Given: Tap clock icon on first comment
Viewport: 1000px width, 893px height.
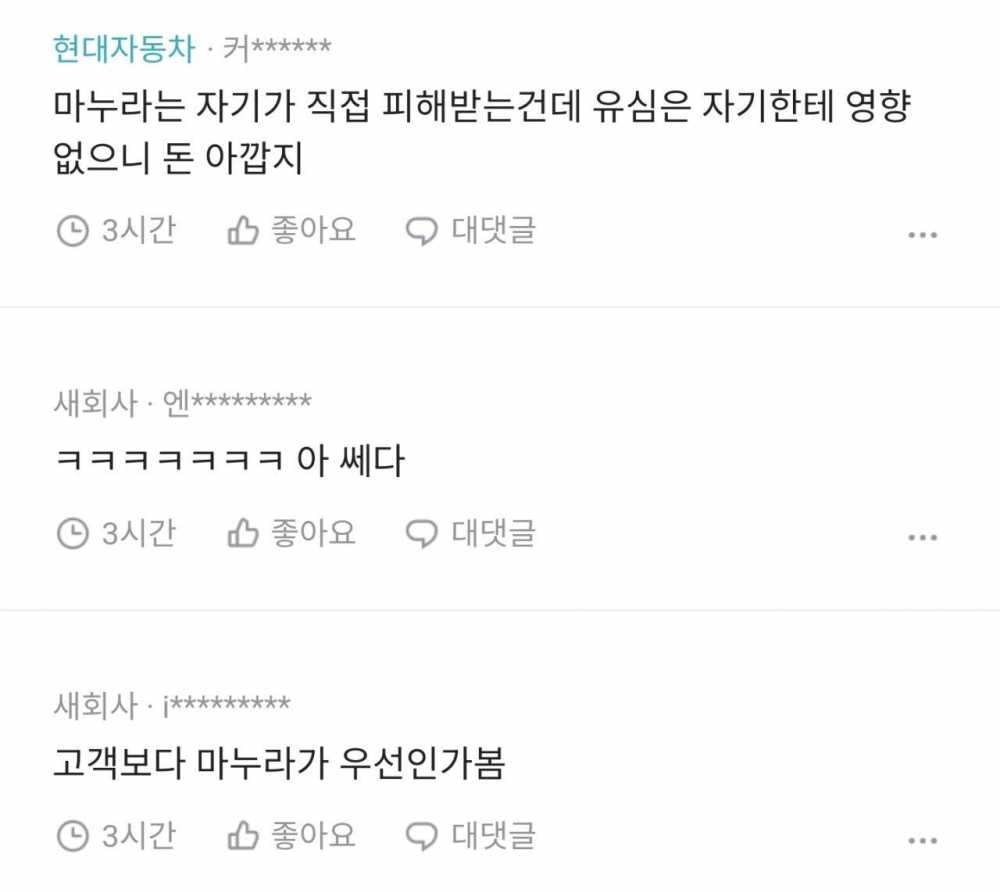Looking at the screenshot, I should tap(73, 231).
